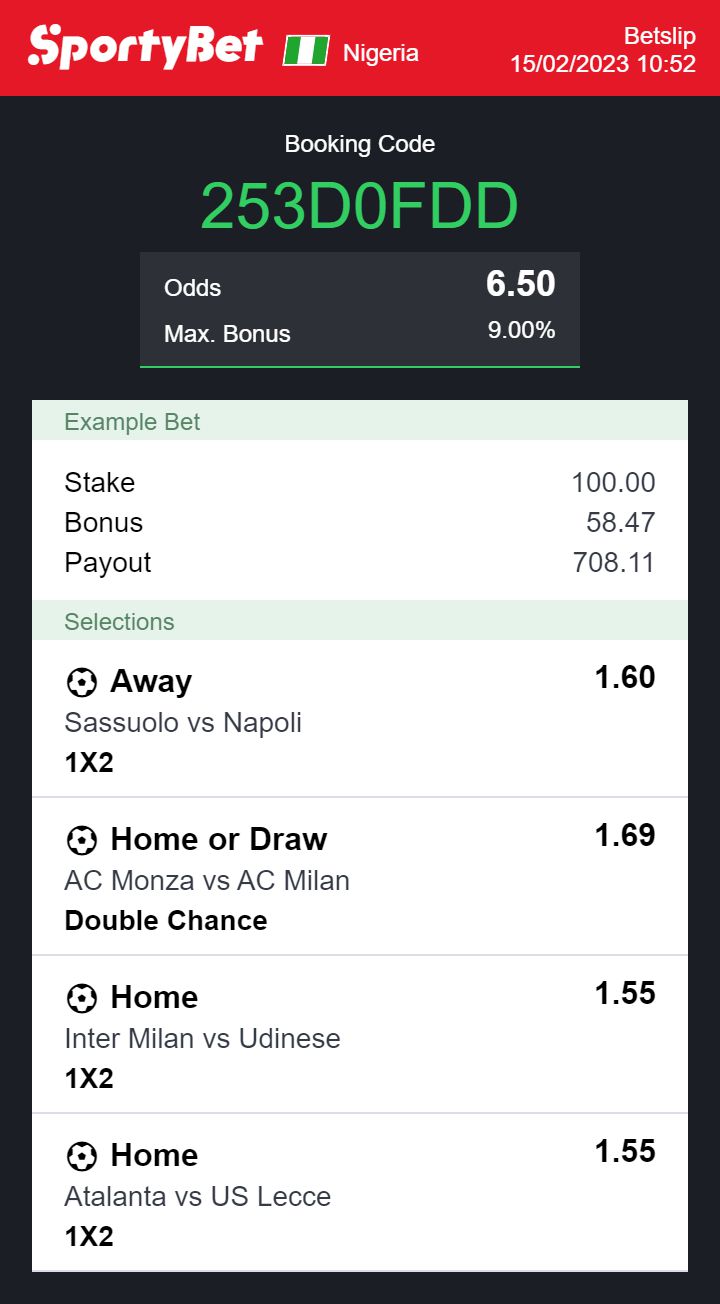This screenshot has width=720, height=1304.
Task: Click the 1.60 odds for Napoli away
Action: (x=625, y=678)
